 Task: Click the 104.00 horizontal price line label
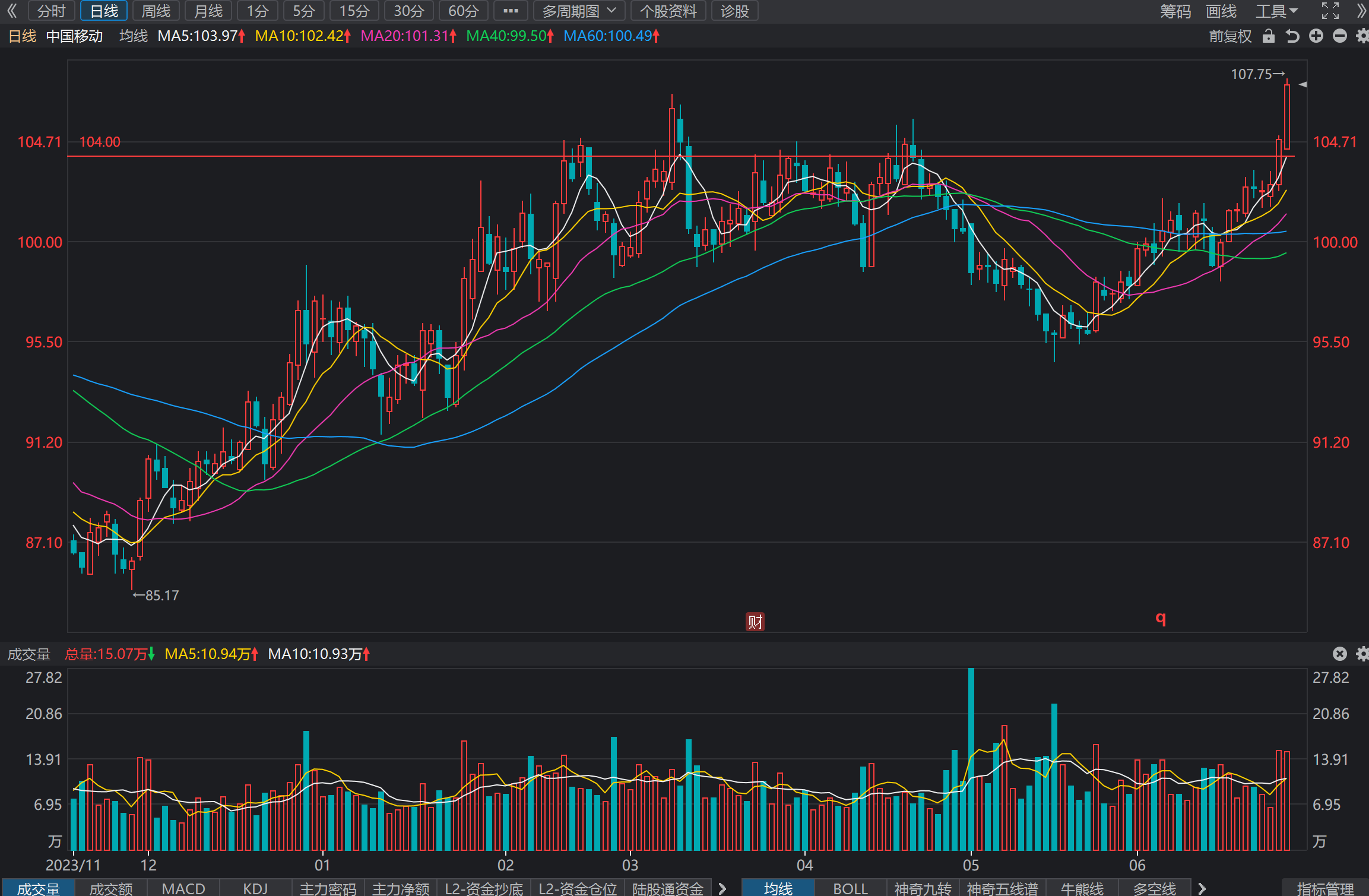pos(100,142)
